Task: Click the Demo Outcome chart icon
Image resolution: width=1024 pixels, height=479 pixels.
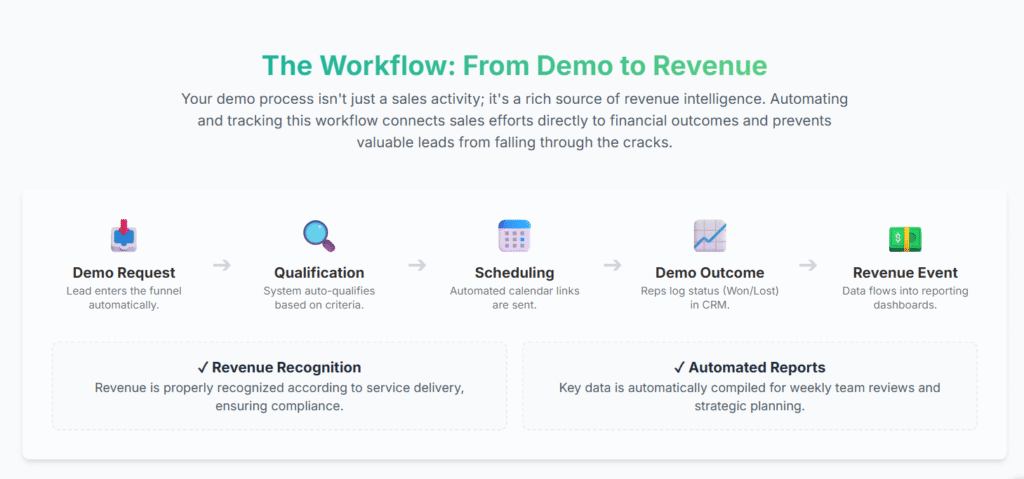Action: tap(709, 236)
